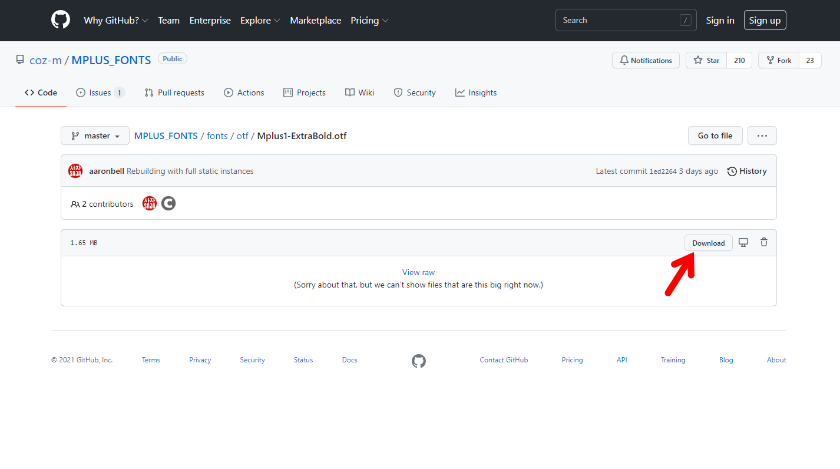Open the latest commit hash link
The height and width of the screenshot is (469, 840).
663,172
